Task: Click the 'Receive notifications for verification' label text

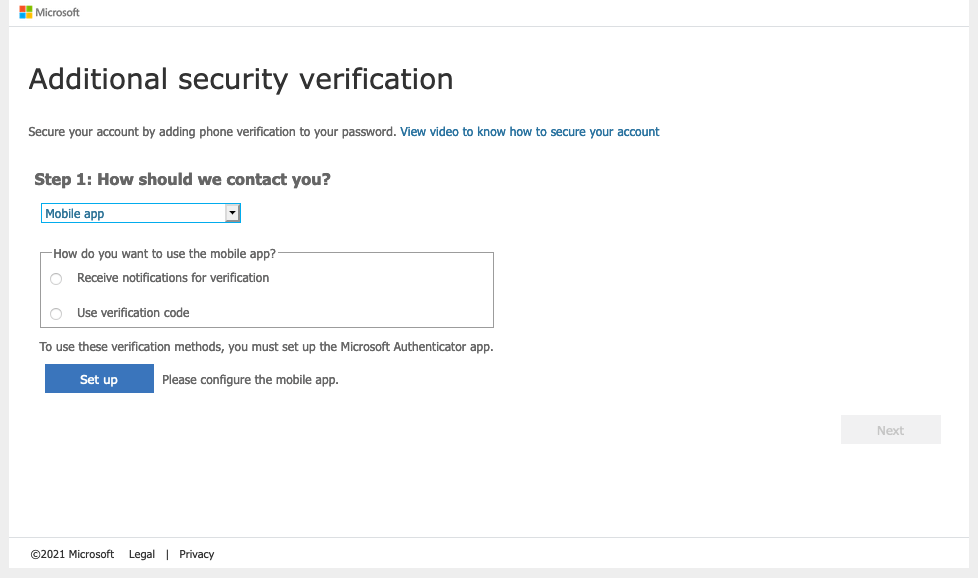Action: coord(173,278)
